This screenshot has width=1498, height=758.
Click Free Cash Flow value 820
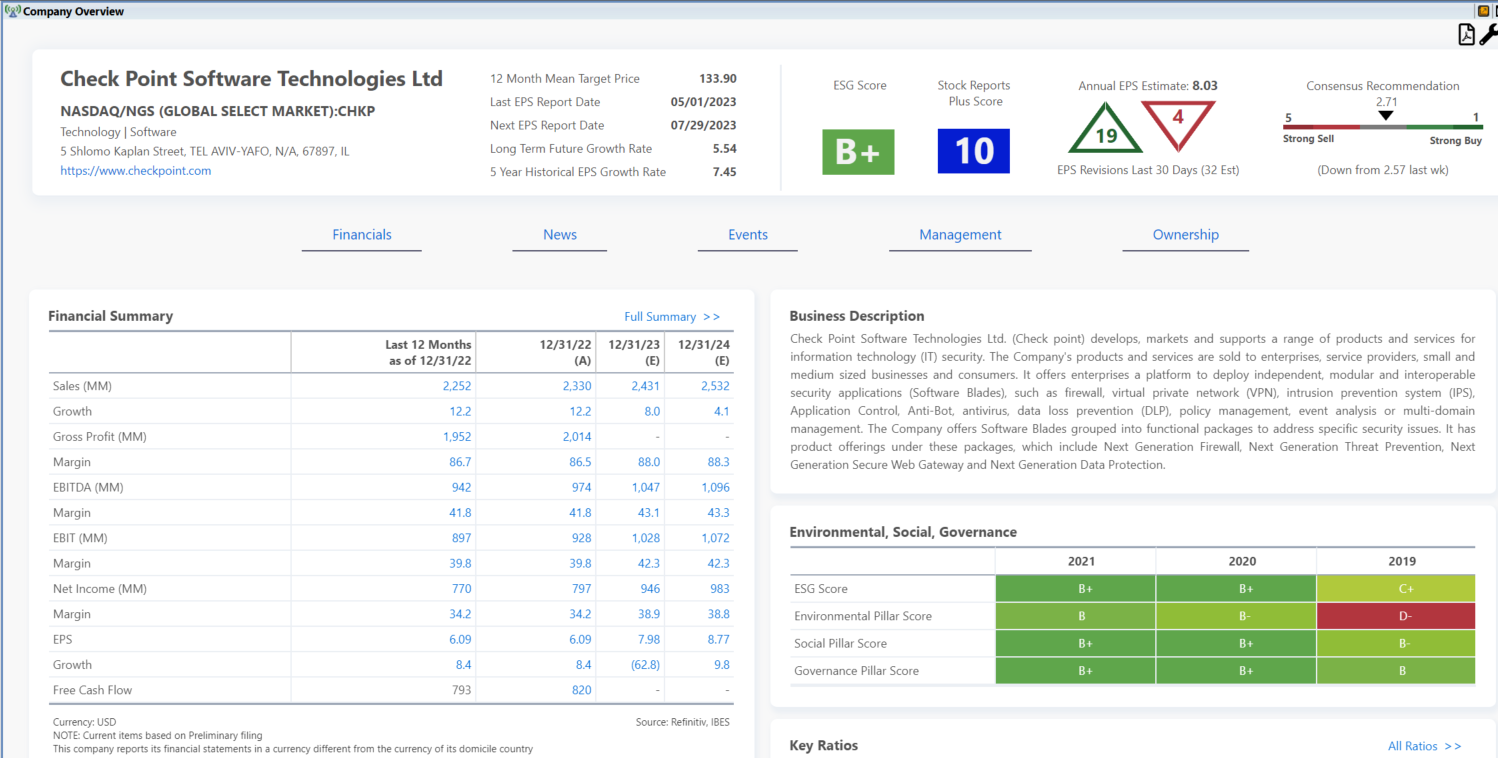coord(581,690)
